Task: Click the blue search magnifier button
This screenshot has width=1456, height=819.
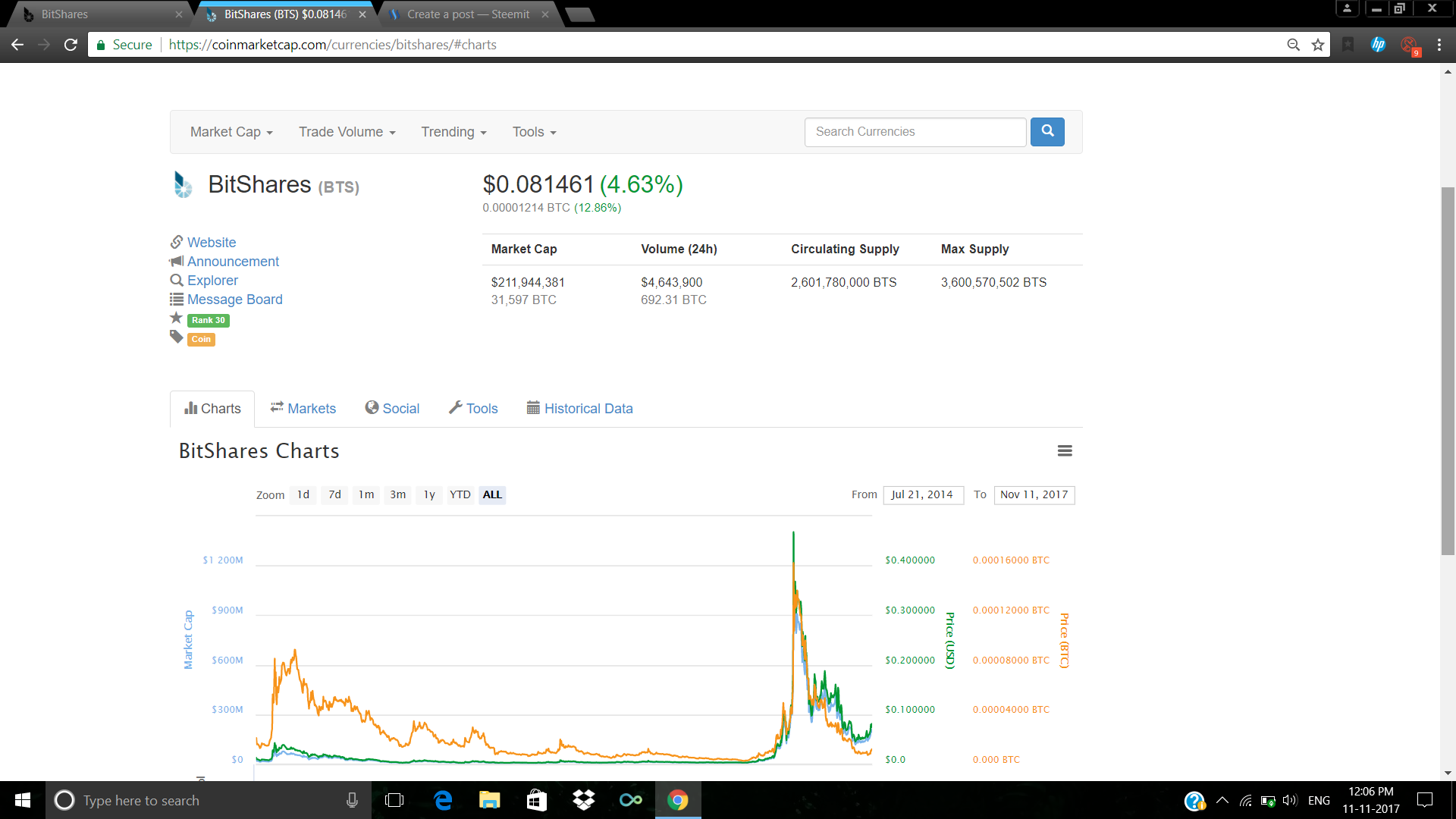Action: coord(1047,131)
